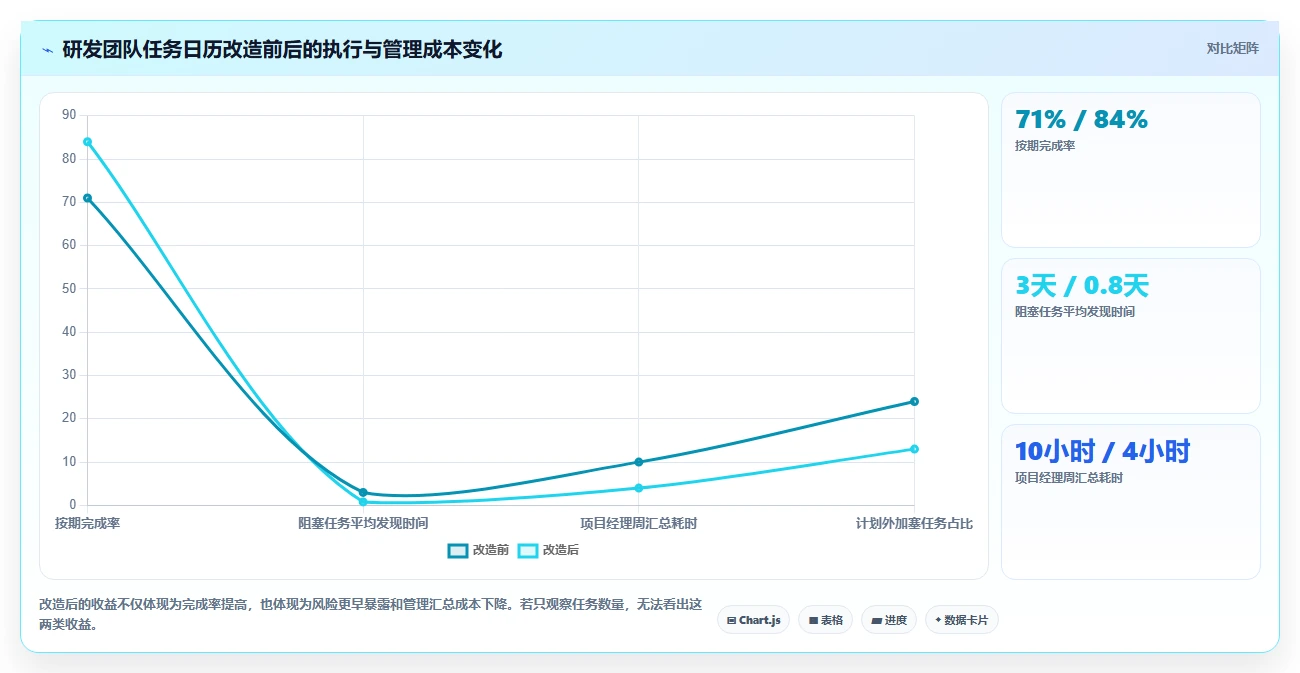
Task: Click the y-axis value 90
Action: [69, 115]
